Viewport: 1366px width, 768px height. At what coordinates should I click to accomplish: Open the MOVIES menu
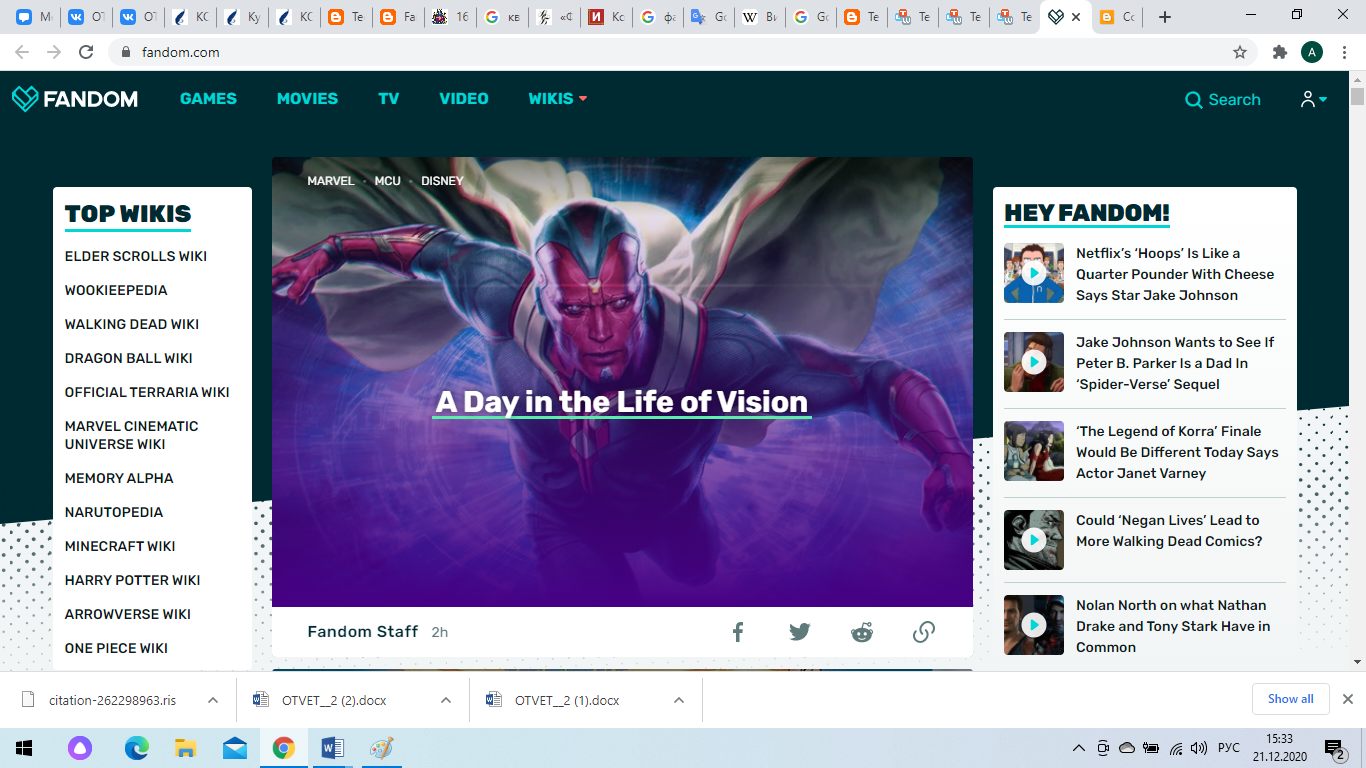point(307,99)
